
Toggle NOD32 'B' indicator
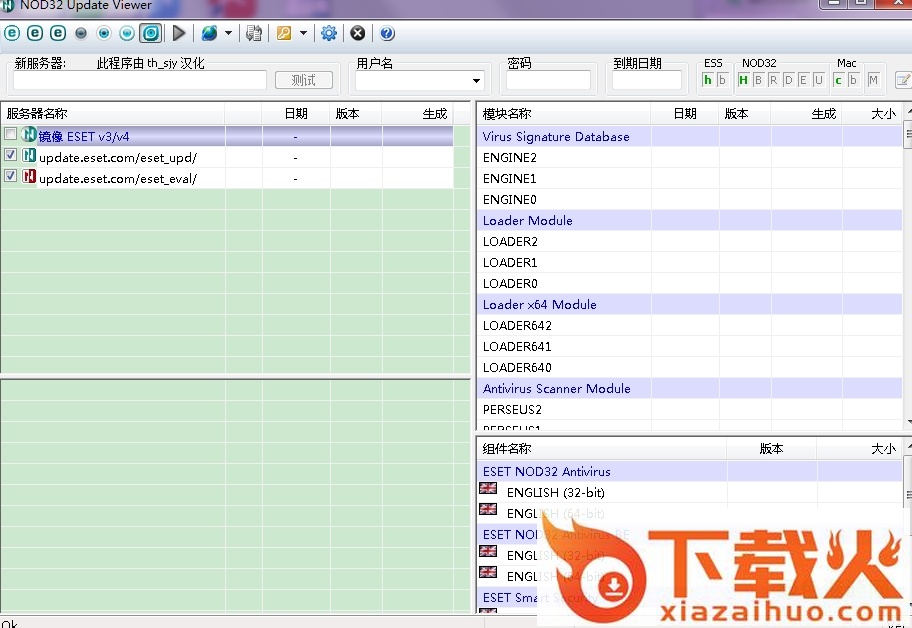758,80
